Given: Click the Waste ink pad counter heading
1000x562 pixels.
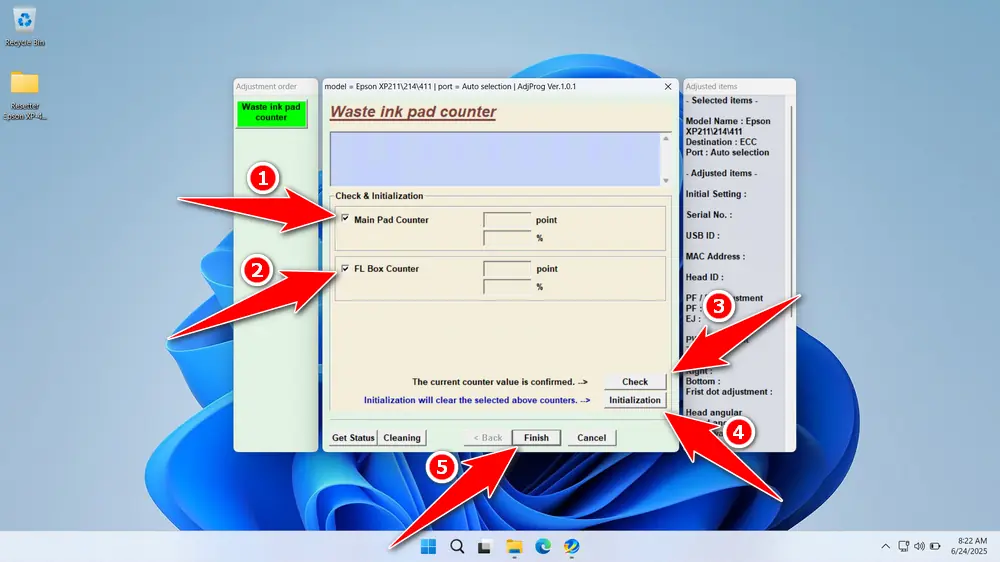Looking at the screenshot, I should coord(413,112).
